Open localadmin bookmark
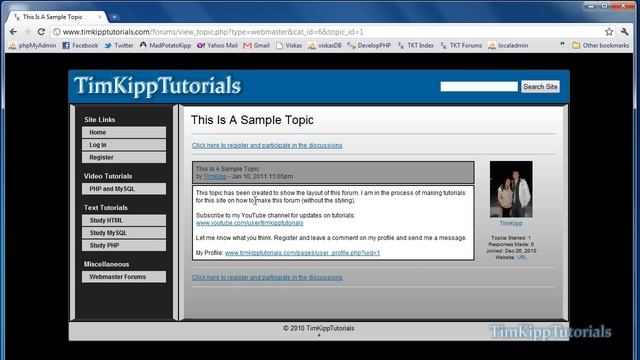 [x=508, y=45]
